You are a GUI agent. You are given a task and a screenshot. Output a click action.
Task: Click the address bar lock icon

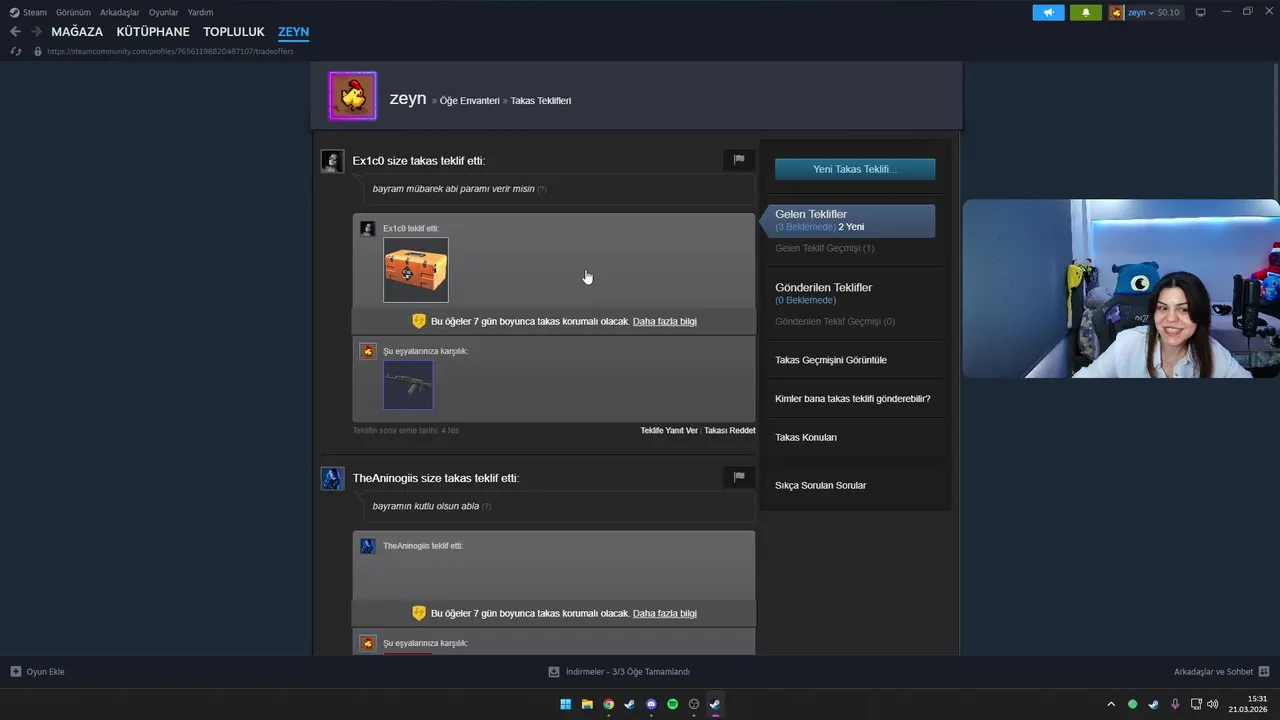[x=38, y=51]
